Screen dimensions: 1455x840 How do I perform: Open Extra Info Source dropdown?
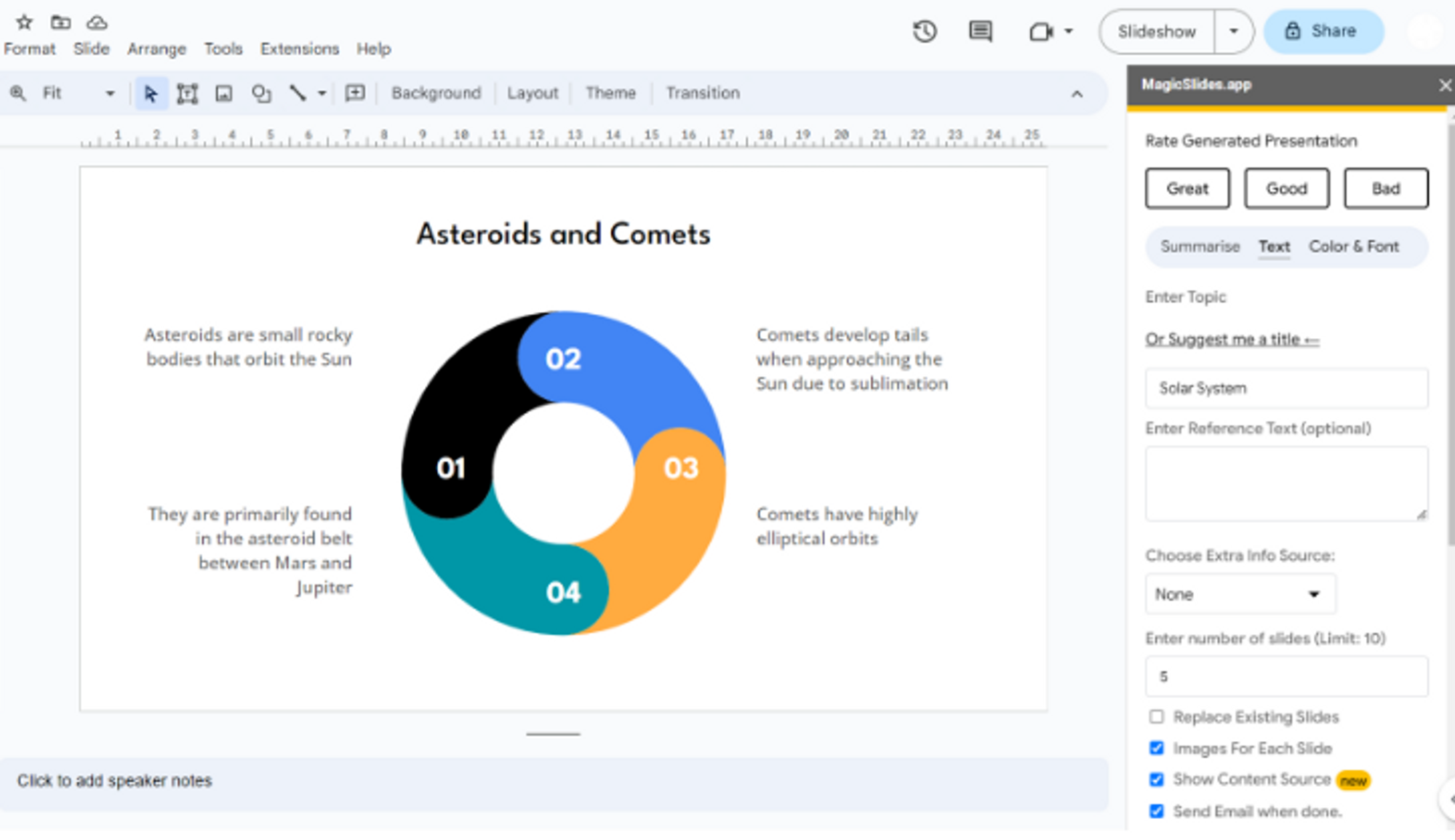1240,594
